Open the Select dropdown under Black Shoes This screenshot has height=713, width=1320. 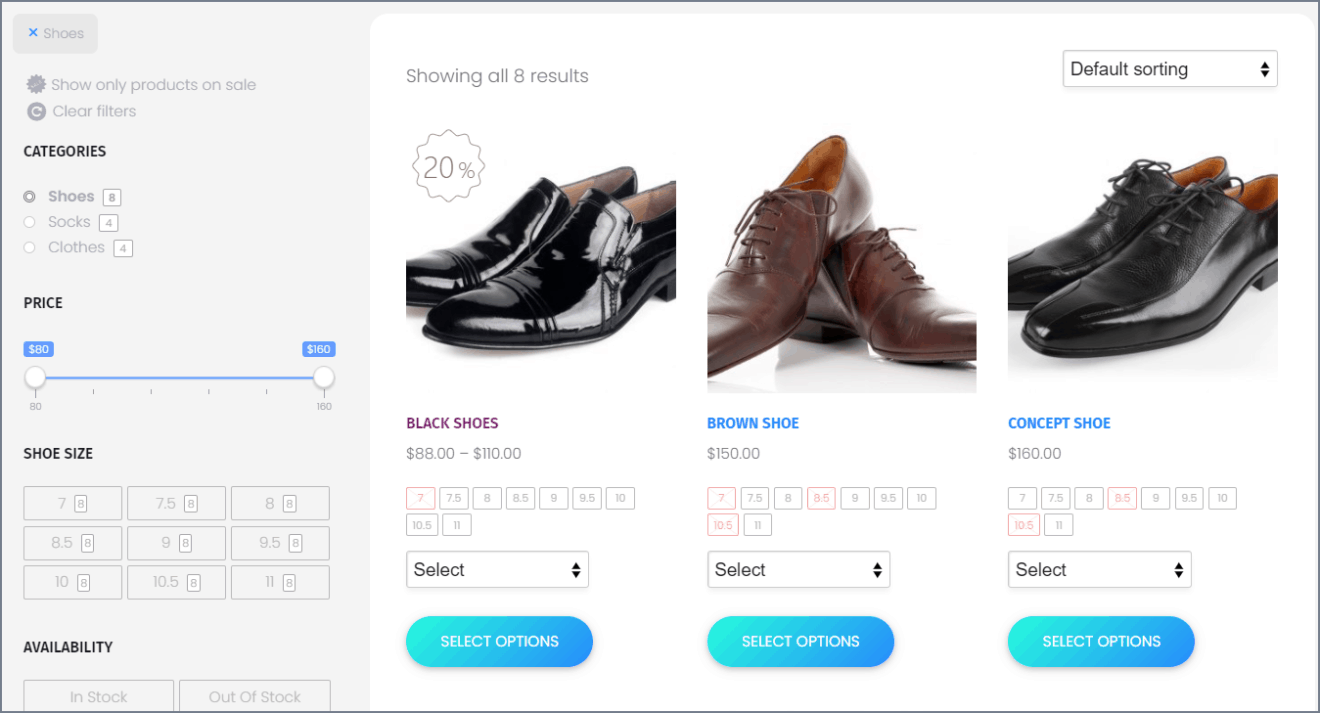497,569
